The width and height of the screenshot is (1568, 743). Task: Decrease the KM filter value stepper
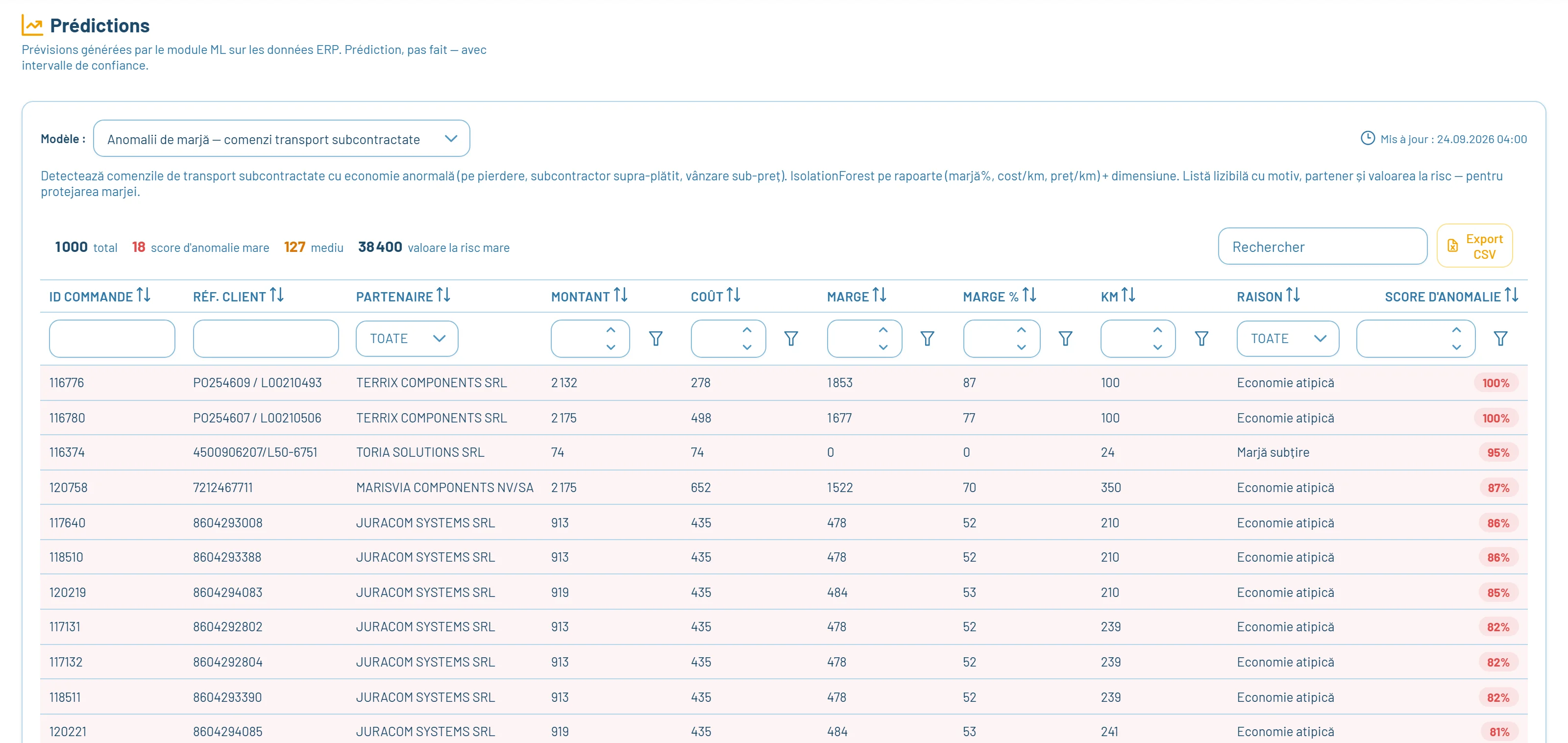pos(1157,347)
